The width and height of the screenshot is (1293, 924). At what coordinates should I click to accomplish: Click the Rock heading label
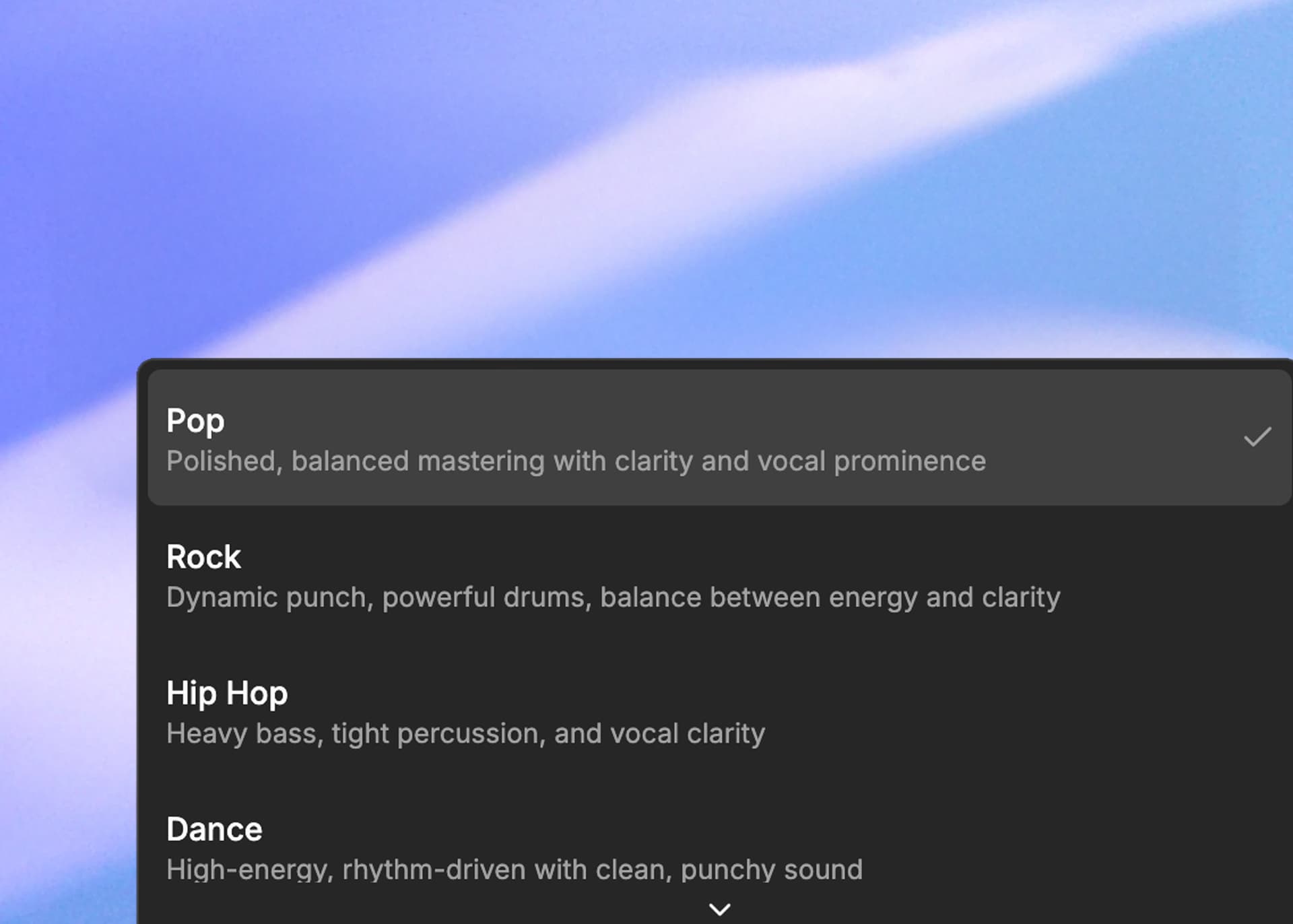pyautogui.click(x=203, y=556)
